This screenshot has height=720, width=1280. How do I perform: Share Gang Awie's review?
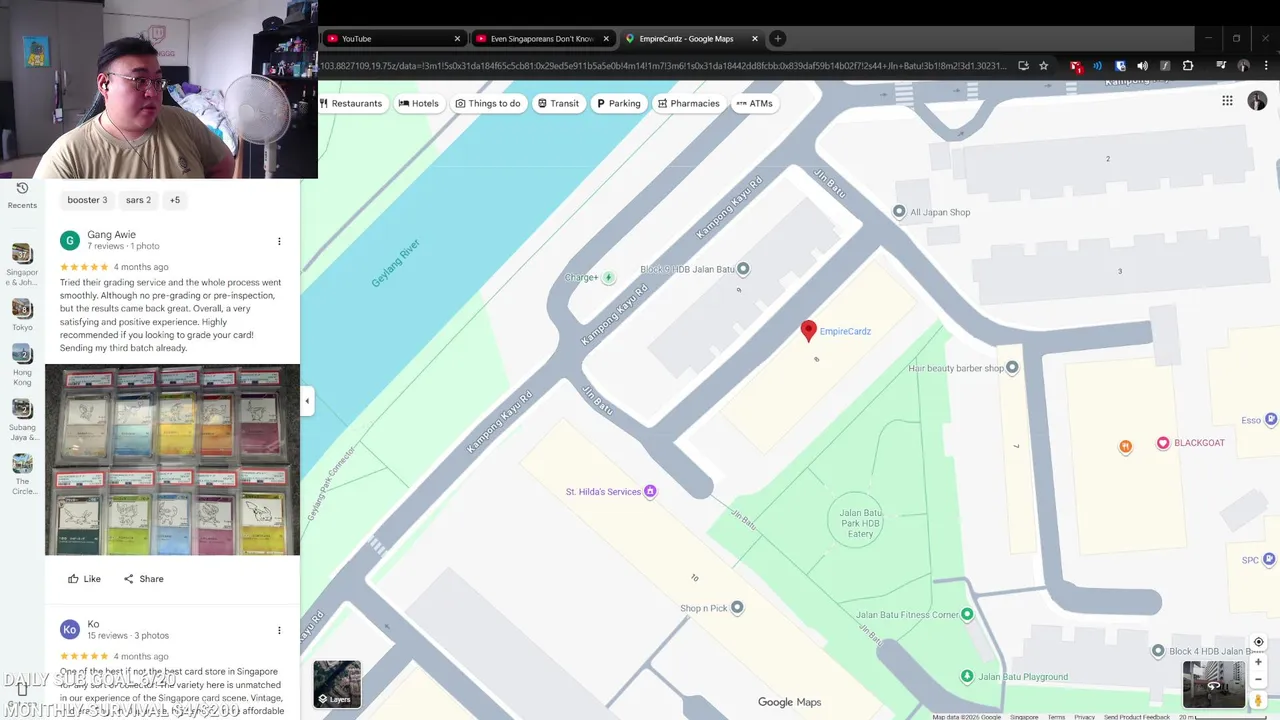(143, 579)
